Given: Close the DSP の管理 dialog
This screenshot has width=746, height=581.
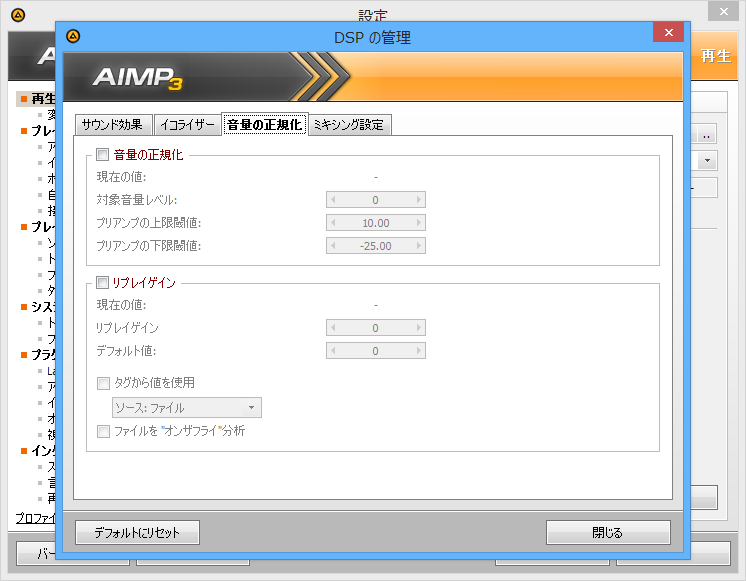Looking at the screenshot, I should (x=668, y=32).
